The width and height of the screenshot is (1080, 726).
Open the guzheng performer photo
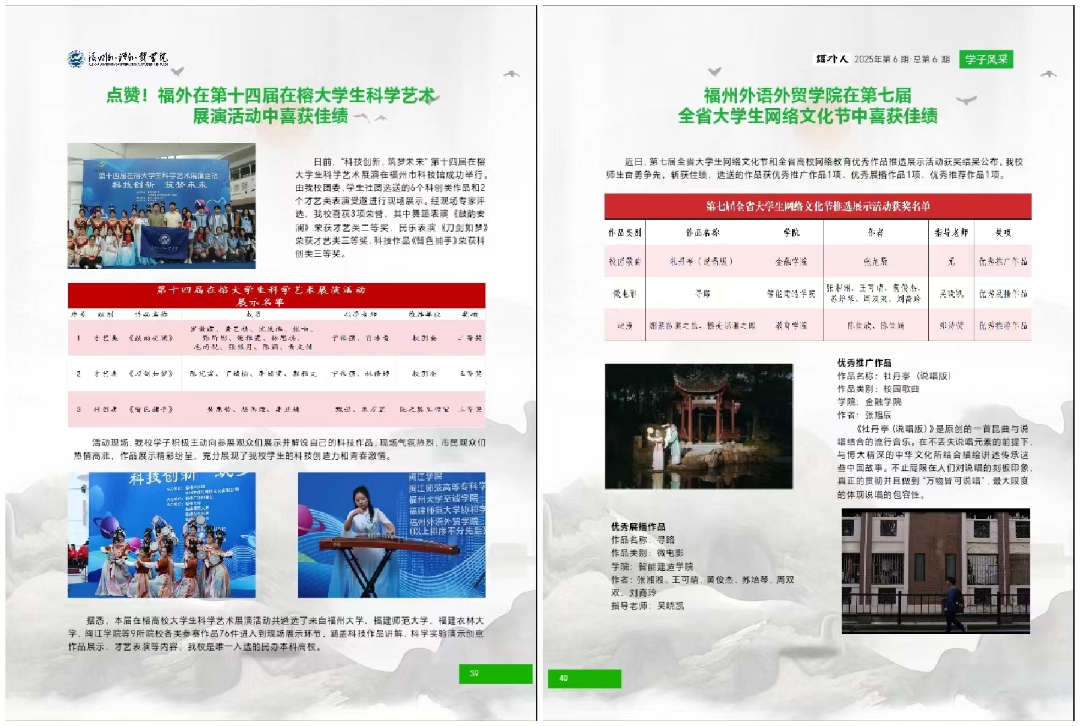tap(391, 536)
